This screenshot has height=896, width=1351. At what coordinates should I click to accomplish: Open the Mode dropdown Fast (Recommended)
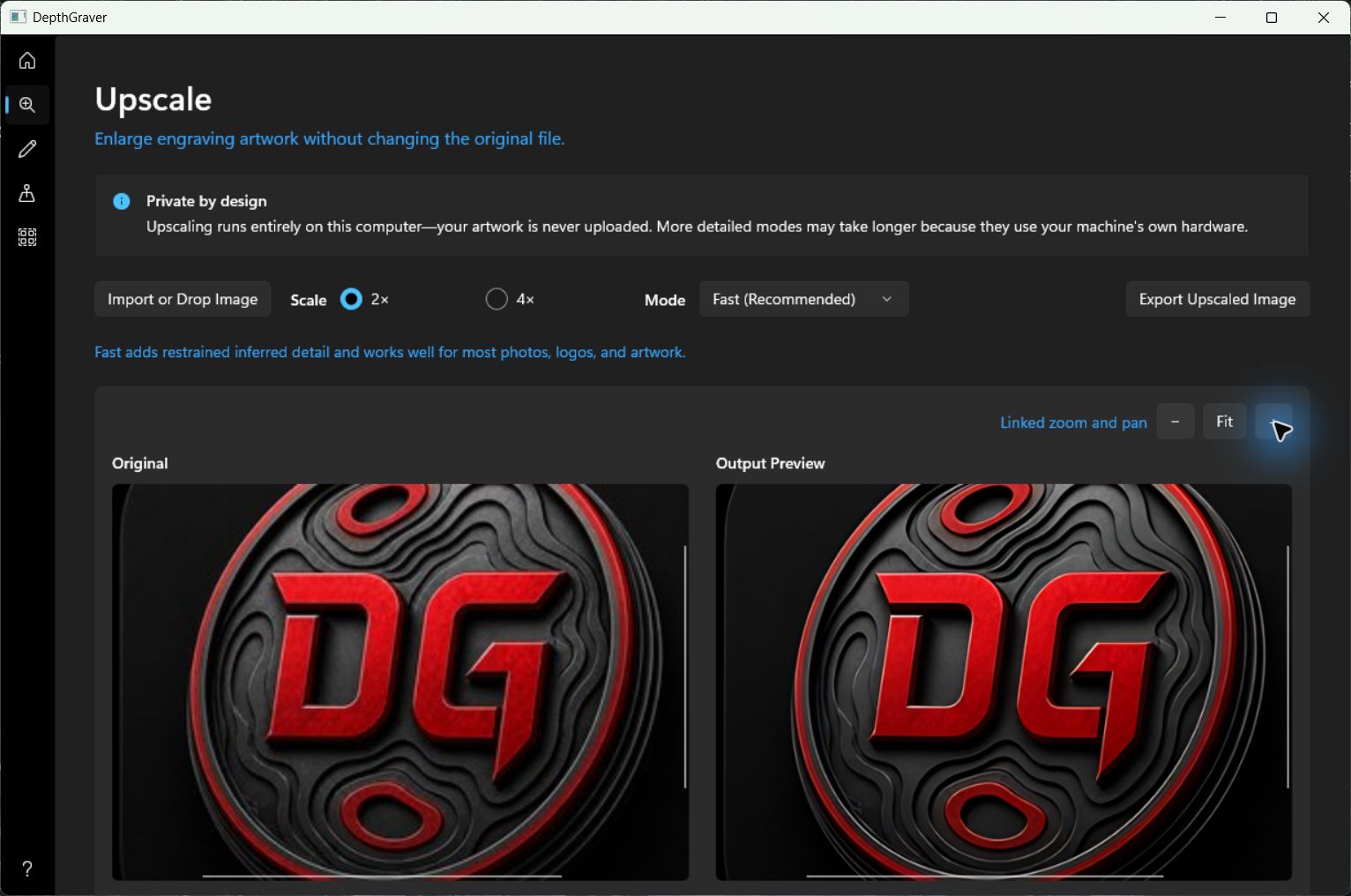tap(803, 299)
